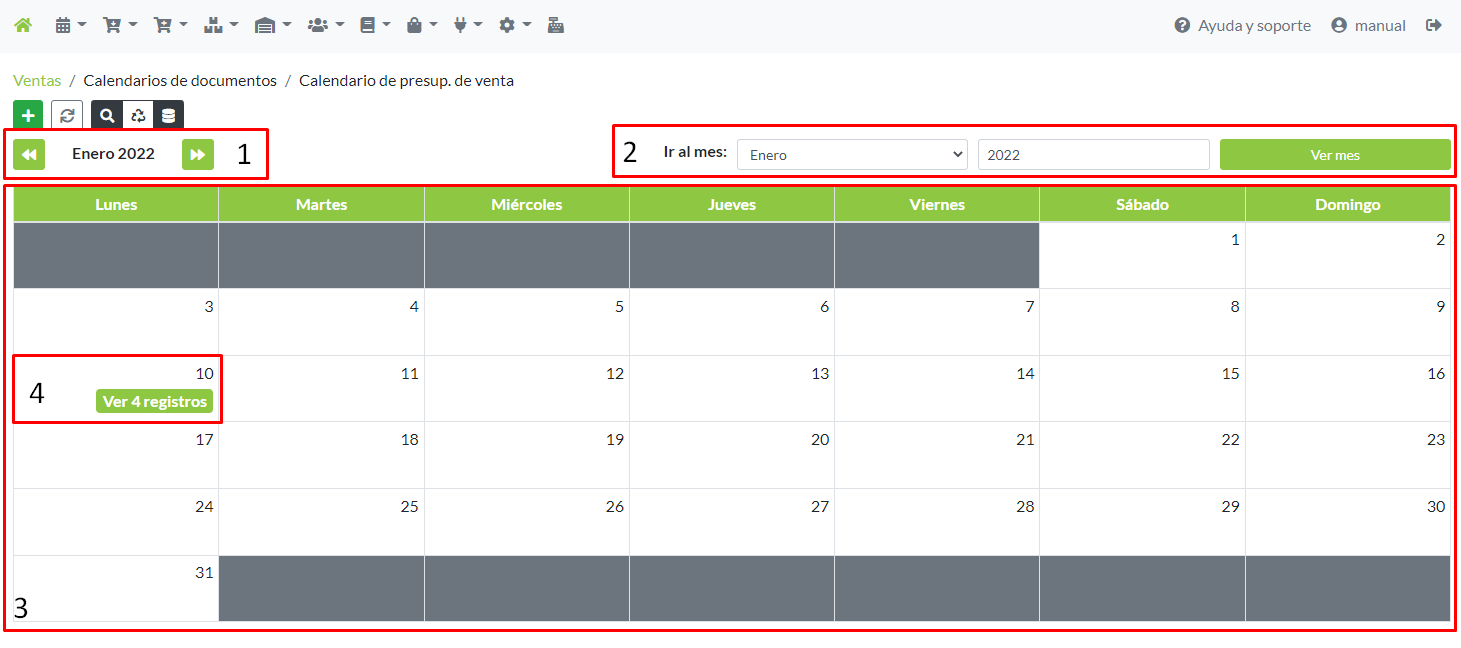Refresh the calendar with the reload icon
Viewport: 1461px width, 648px height.
[67, 116]
